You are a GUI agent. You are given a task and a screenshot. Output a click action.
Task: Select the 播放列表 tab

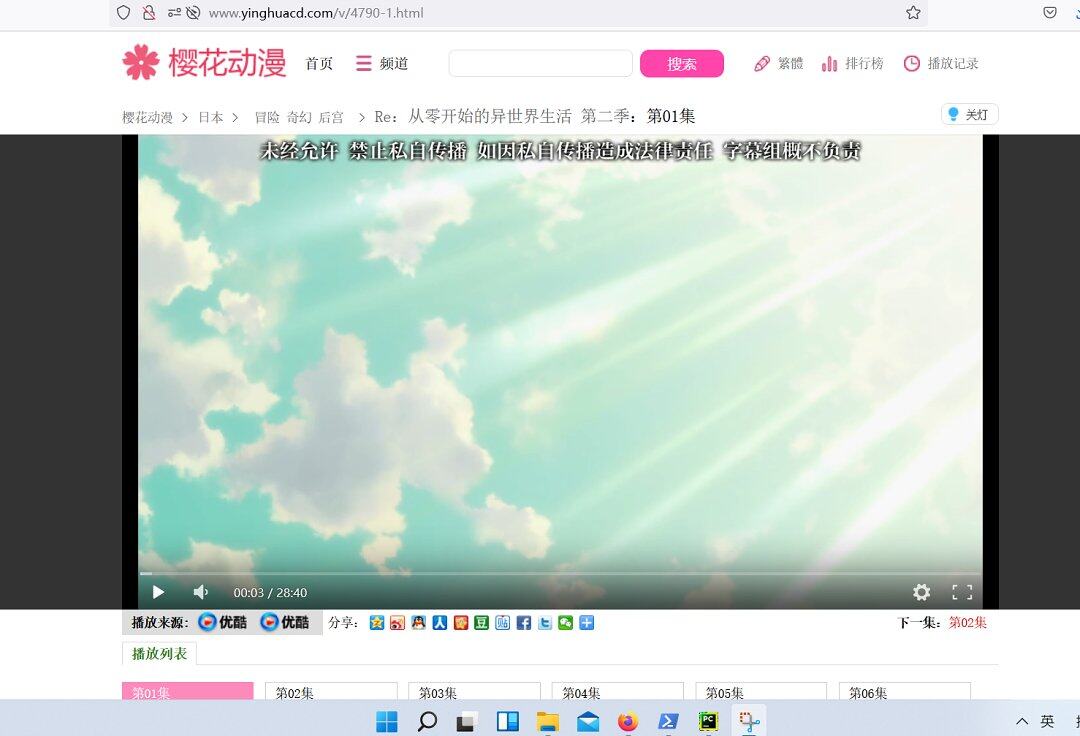160,654
